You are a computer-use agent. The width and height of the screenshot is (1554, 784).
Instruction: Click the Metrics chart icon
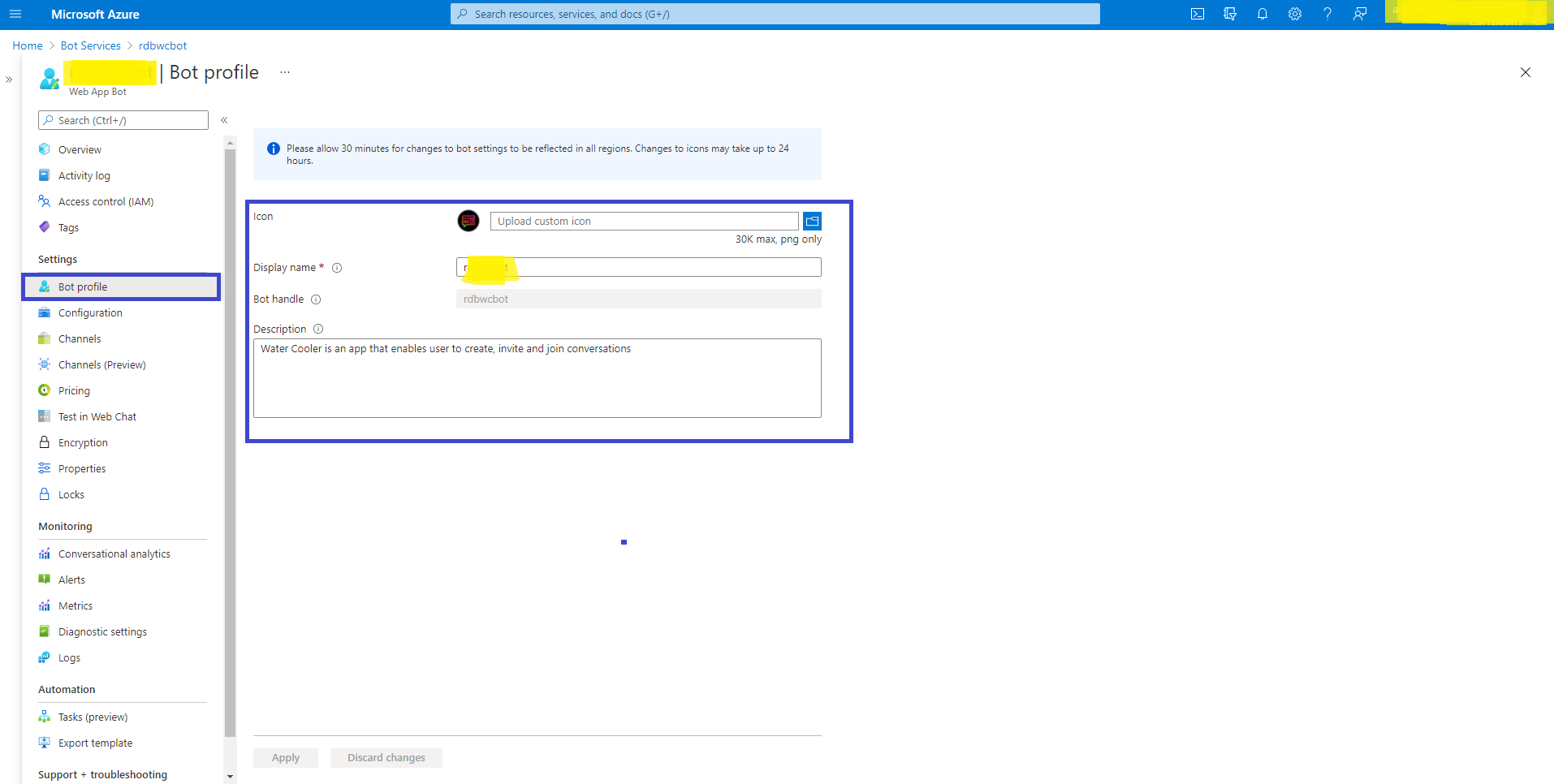45,605
